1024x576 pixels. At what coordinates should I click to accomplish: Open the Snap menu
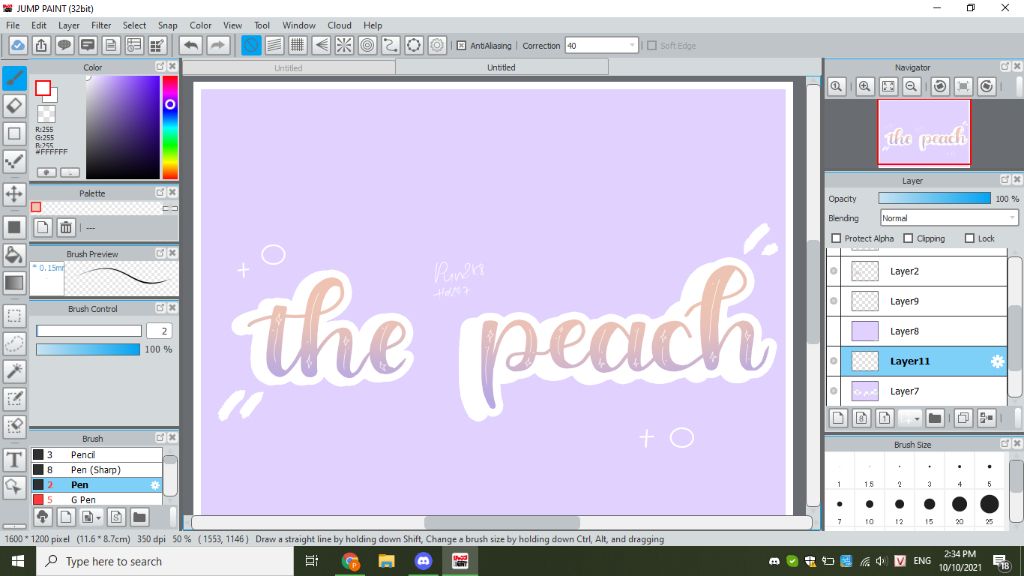tap(167, 25)
